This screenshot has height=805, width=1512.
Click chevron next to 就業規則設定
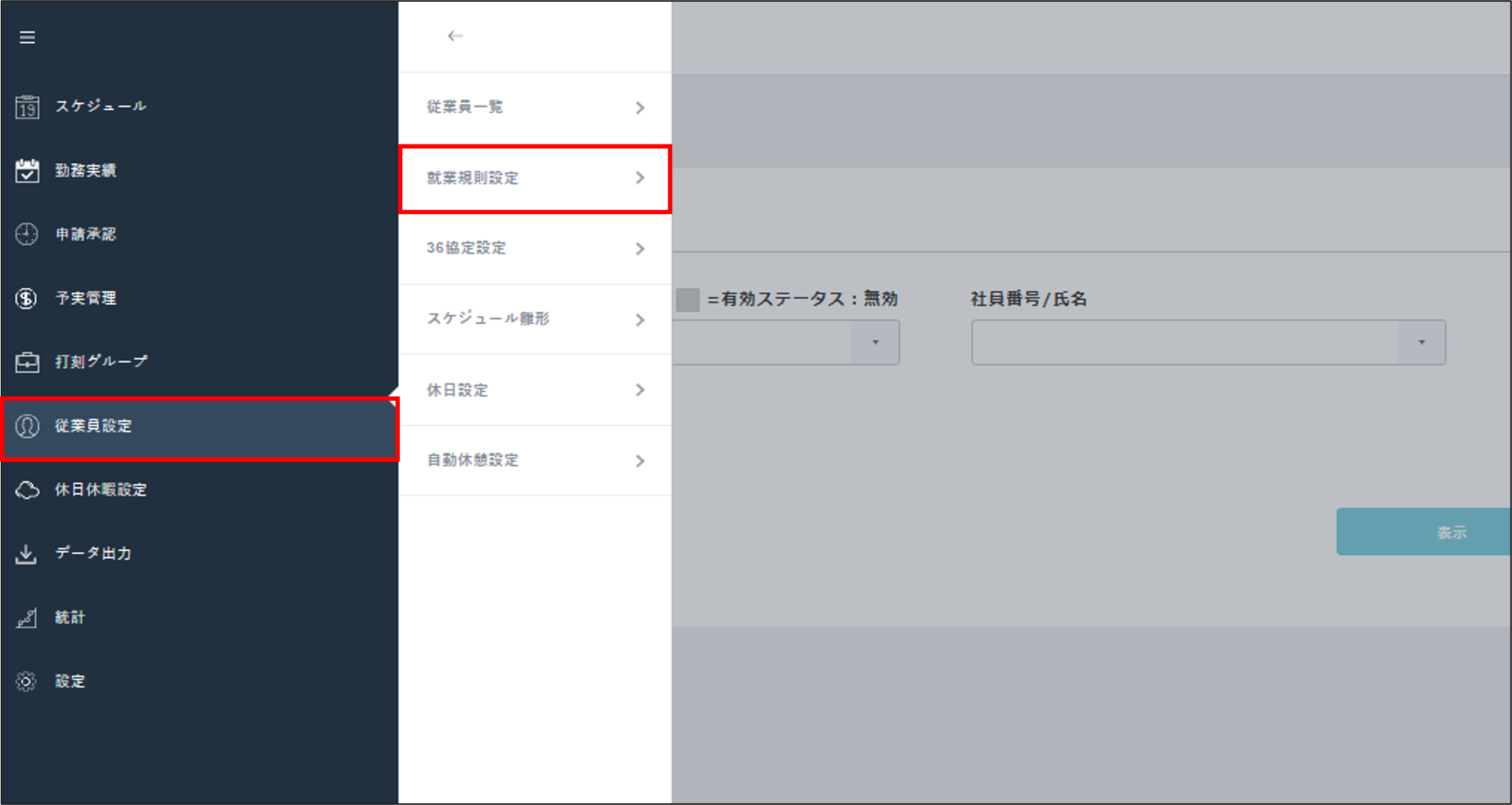click(640, 178)
